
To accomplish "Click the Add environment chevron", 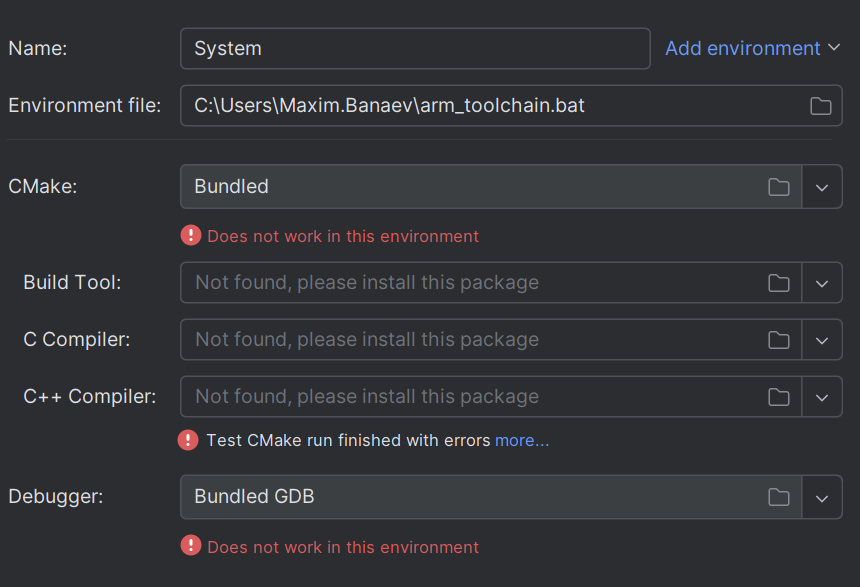I will (833, 48).
